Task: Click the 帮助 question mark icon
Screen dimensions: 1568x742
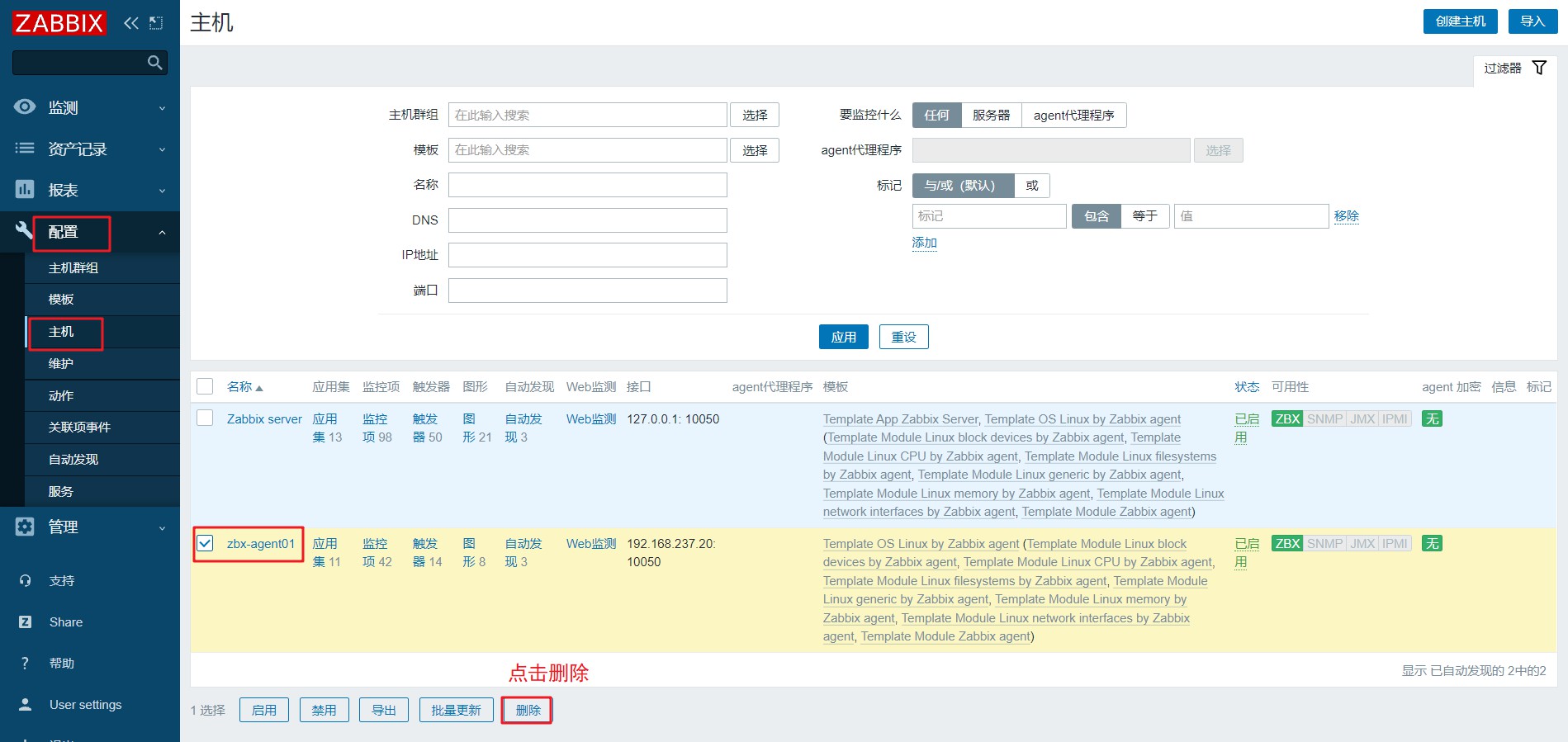Action: click(25, 663)
